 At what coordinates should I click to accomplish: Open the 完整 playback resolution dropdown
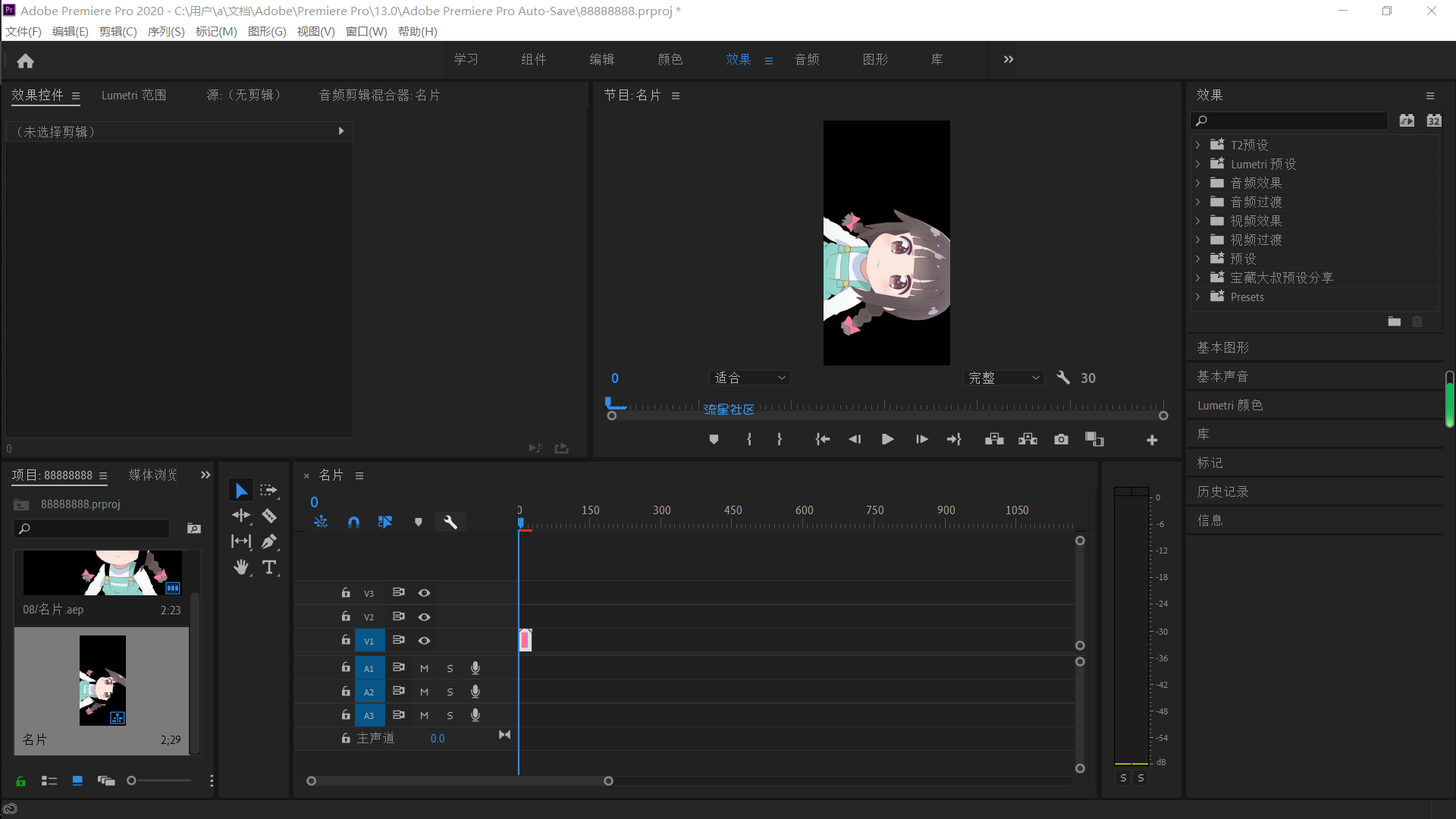[1004, 378]
